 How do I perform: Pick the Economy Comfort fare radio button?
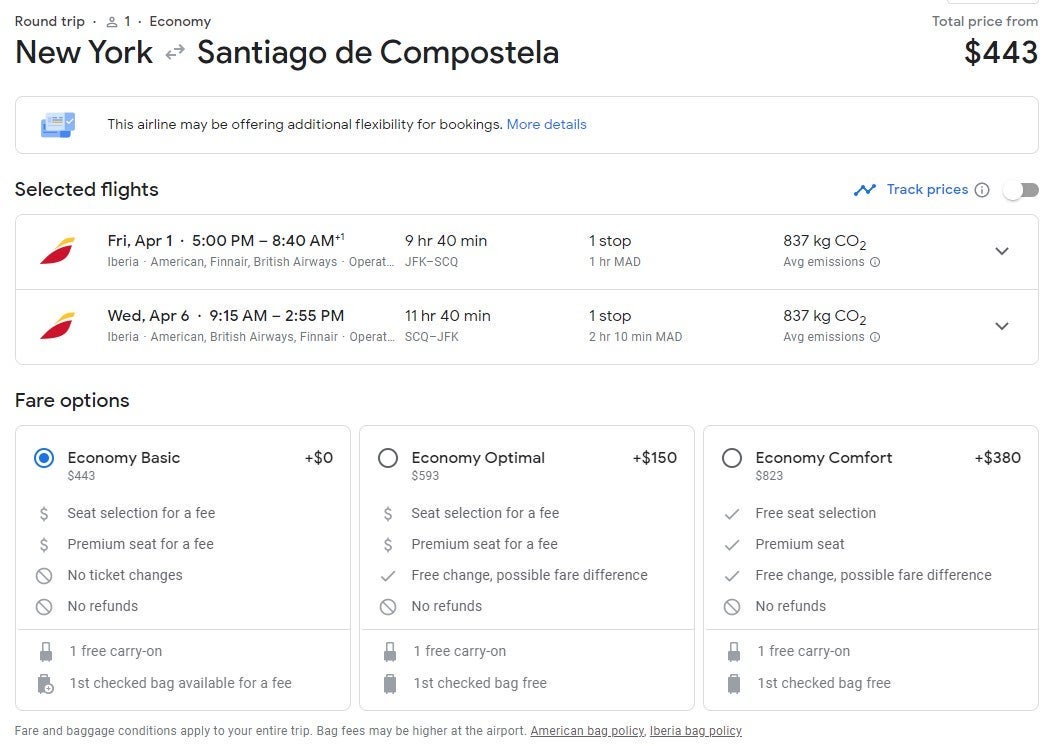pos(732,458)
